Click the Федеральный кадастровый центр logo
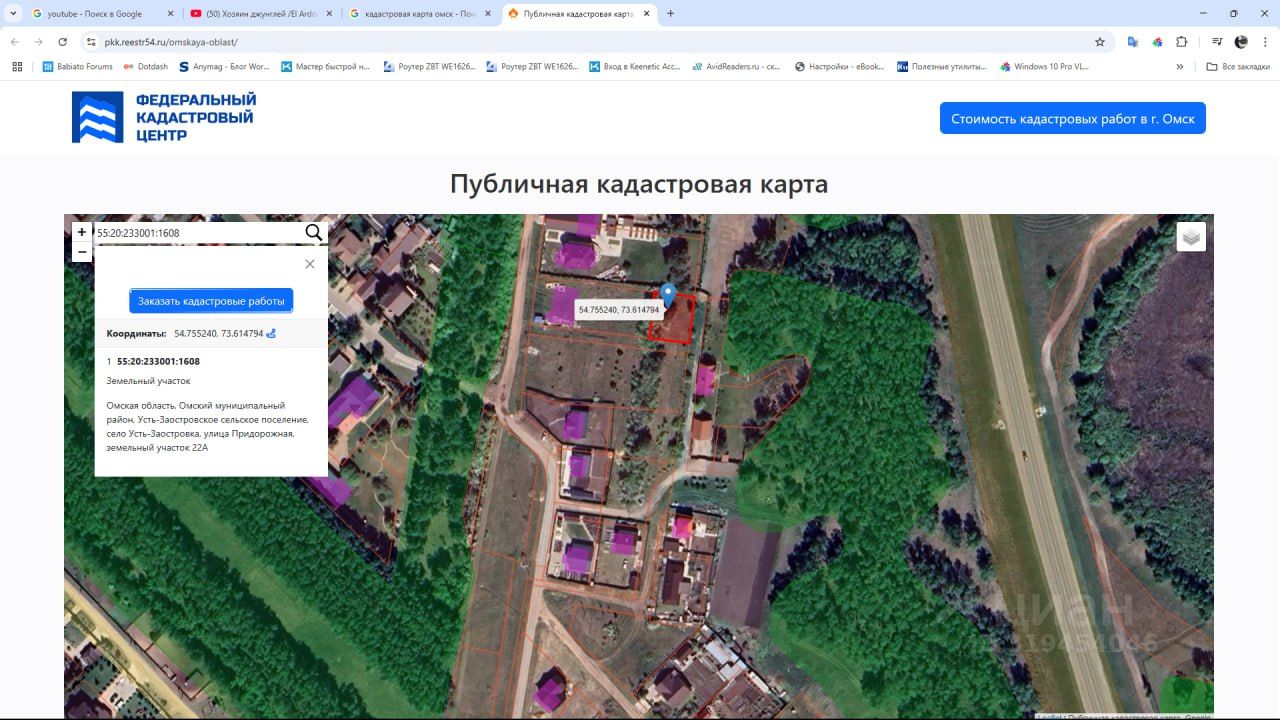Screen dimensions: 1280x720 pos(164,117)
